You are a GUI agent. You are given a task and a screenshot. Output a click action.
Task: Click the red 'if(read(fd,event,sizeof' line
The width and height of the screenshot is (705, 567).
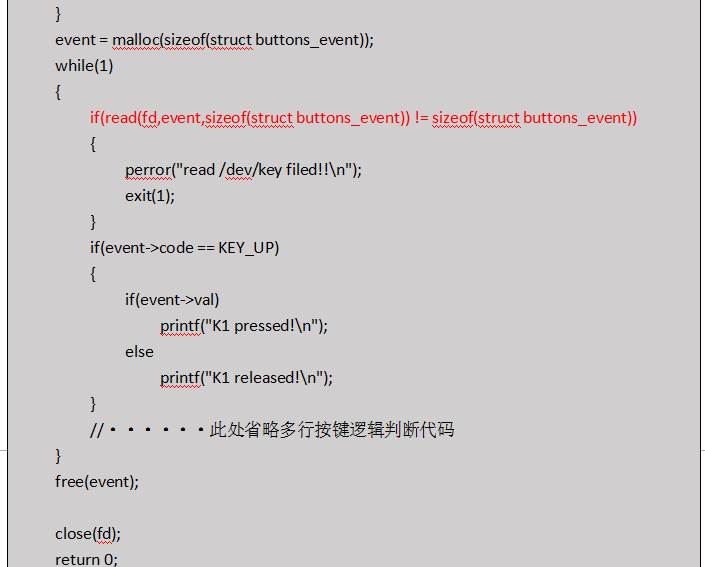click(x=363, y=118)
